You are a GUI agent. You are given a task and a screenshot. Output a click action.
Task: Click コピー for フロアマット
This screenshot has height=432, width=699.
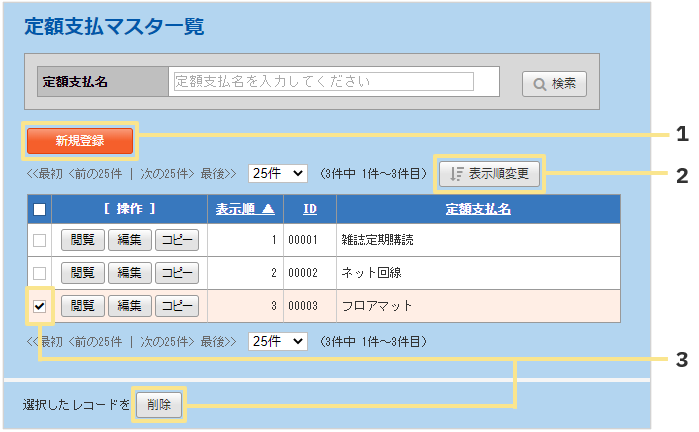click(x=177, y=306)
